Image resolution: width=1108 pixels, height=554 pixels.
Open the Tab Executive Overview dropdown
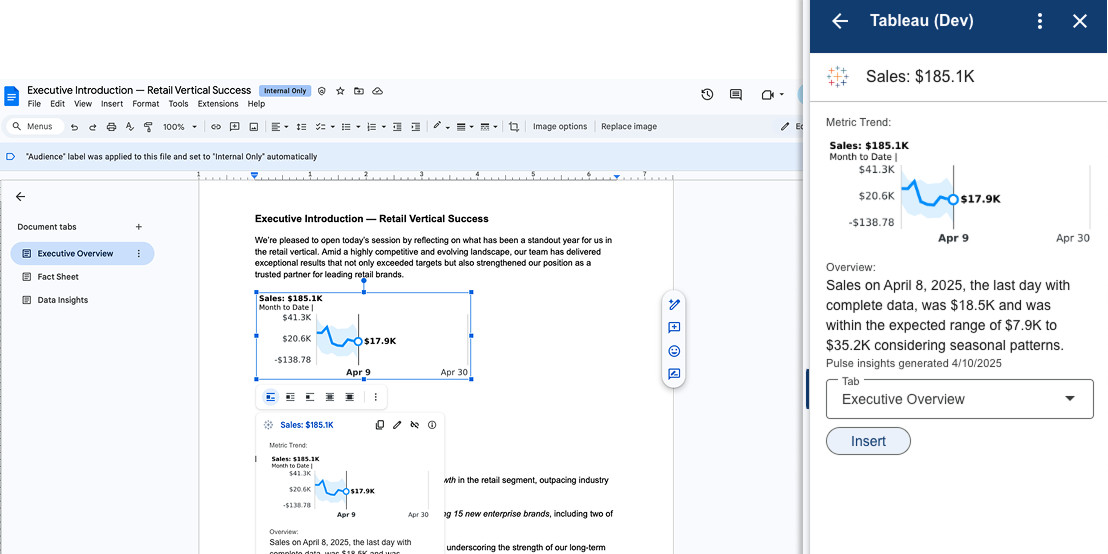(x=960, y=399)
